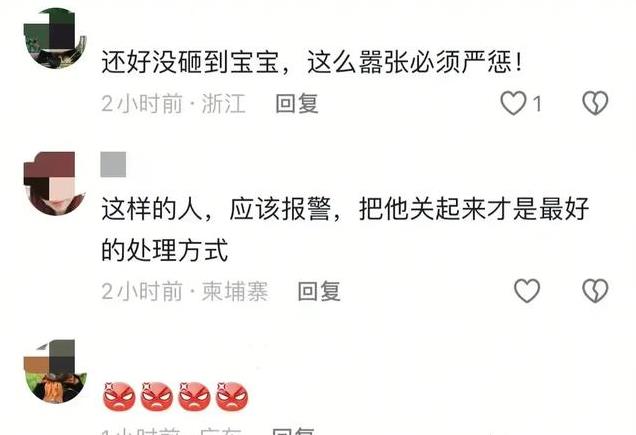The width and height of the screenshot is (636, 435).
Task: Open avatar of the angry-emoji commenter
Action: point(55,371)
